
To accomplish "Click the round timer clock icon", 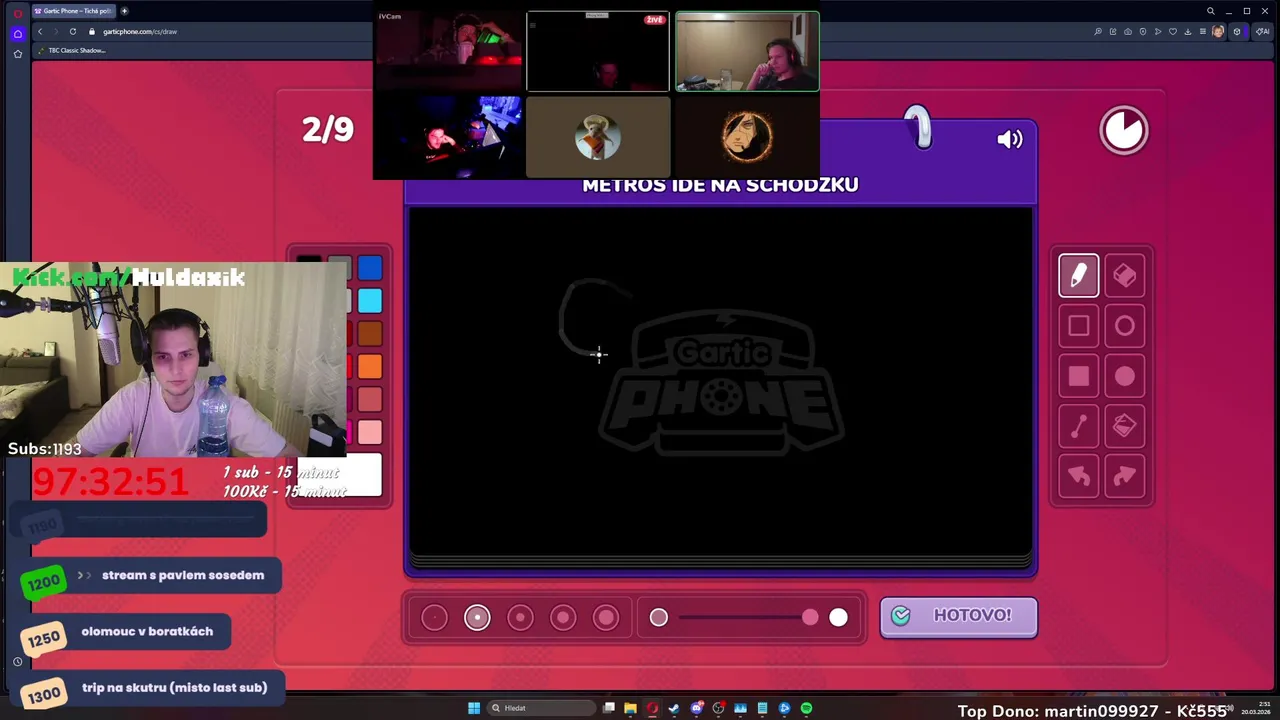I will pos(1124,131).
